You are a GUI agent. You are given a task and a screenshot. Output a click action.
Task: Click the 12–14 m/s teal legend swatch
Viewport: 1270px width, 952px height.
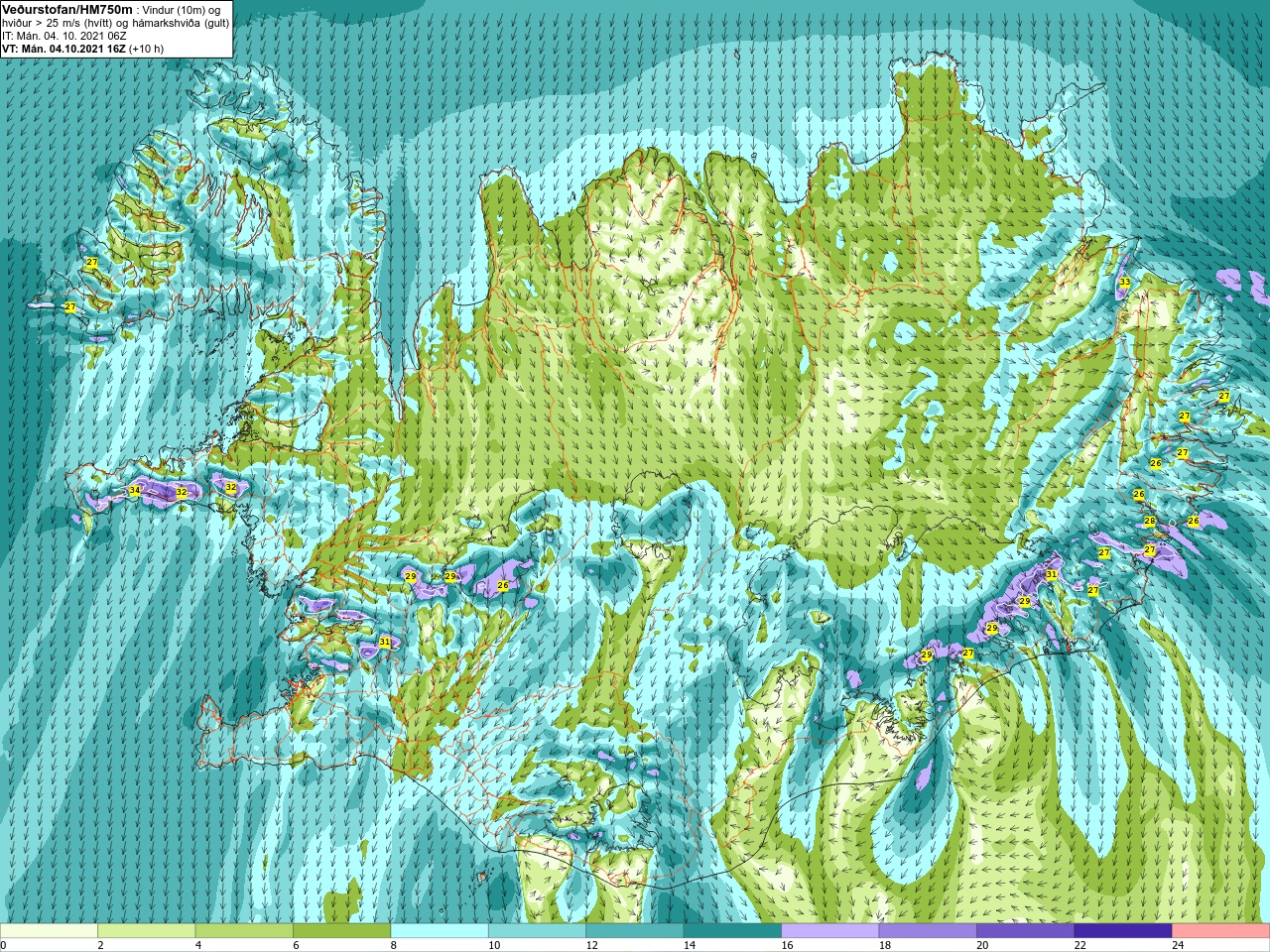pos(635,930)
